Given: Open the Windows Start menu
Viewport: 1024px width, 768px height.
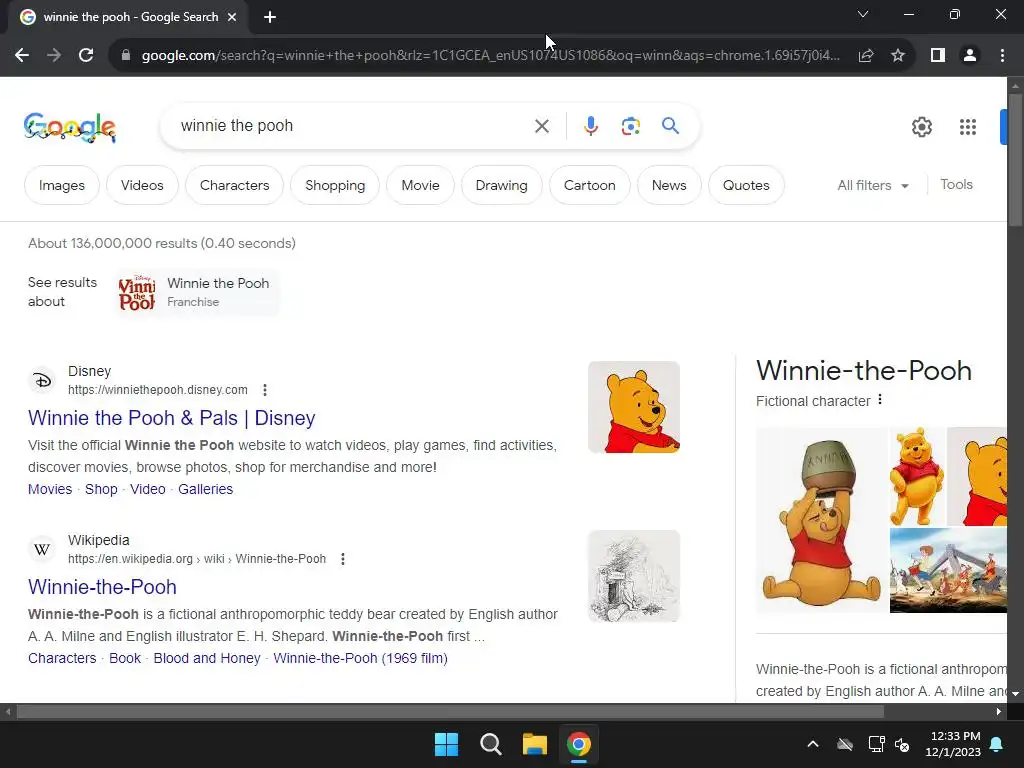Looking at the screenshot, I should 447,744.
